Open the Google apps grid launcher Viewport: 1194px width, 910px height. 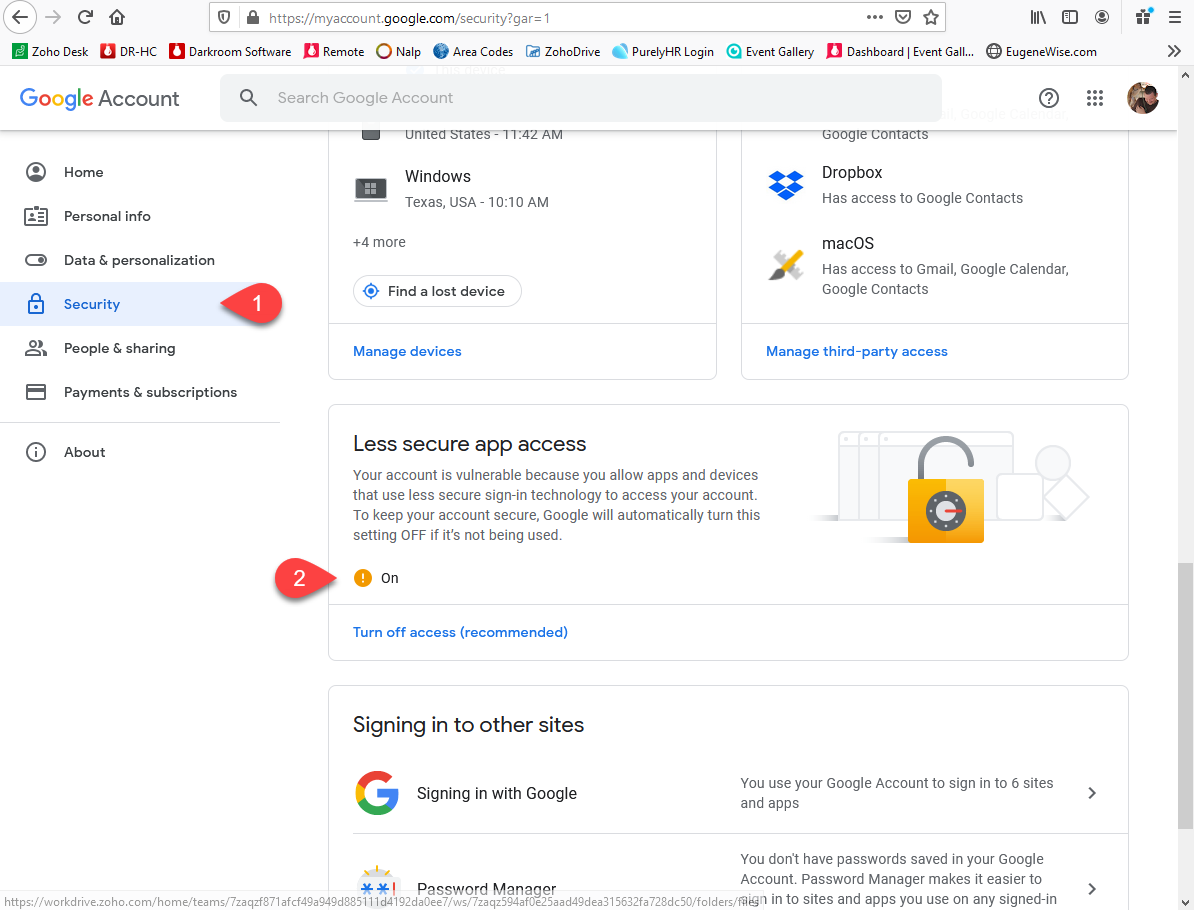coord(1095,98)
